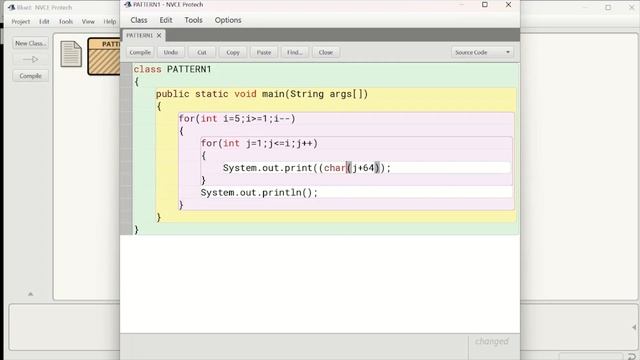
Task: Expand the Source Code view dropdown
Action: 482,52
